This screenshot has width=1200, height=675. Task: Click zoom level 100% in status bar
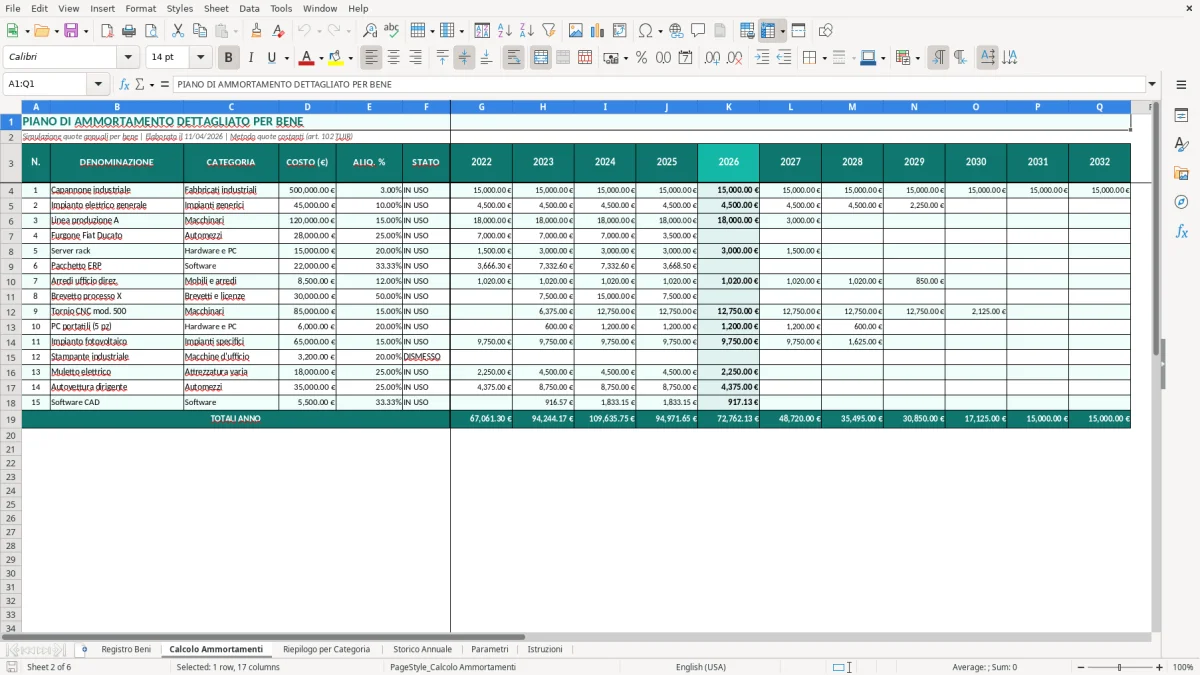[x=1183, y=667]
